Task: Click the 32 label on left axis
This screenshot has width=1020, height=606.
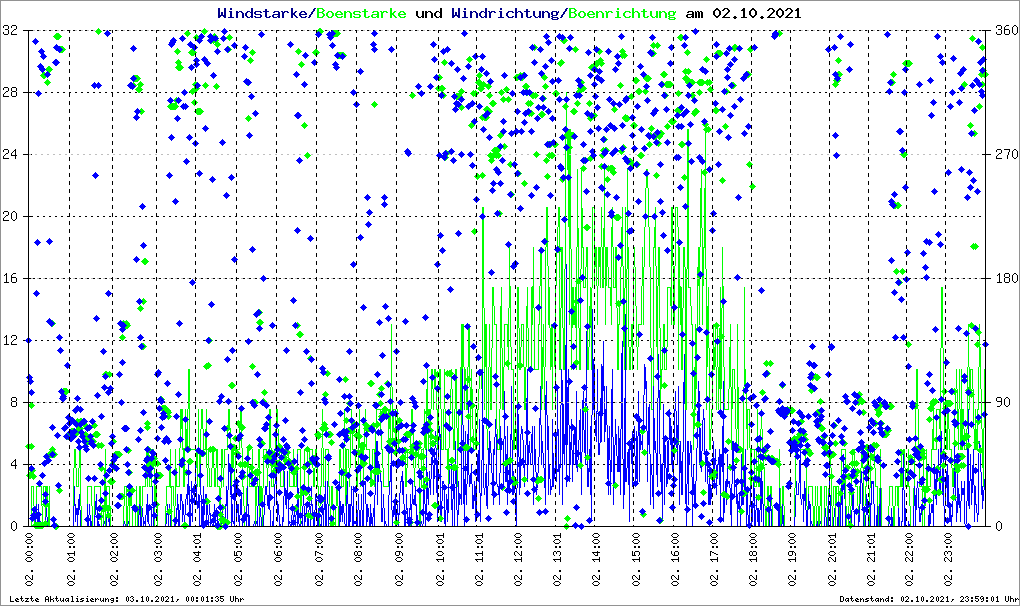Action: 12,31
